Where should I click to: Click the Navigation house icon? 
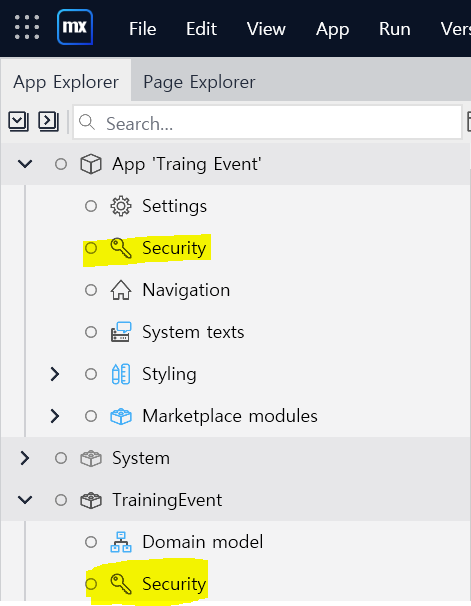pos(121,290)
